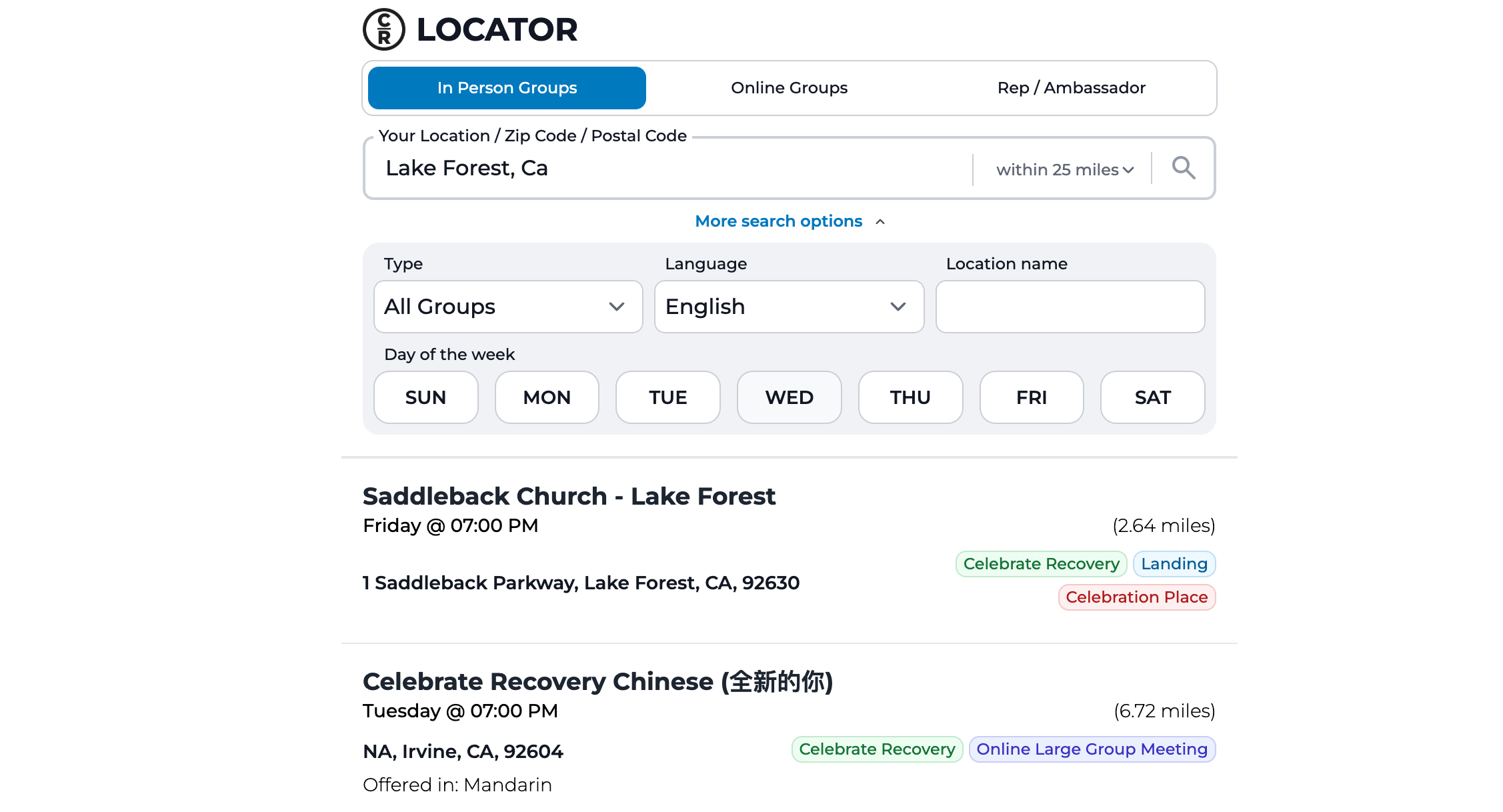Click the Landing tag on Saddleback listing

pyautogui.click(x=1174, y=564)
